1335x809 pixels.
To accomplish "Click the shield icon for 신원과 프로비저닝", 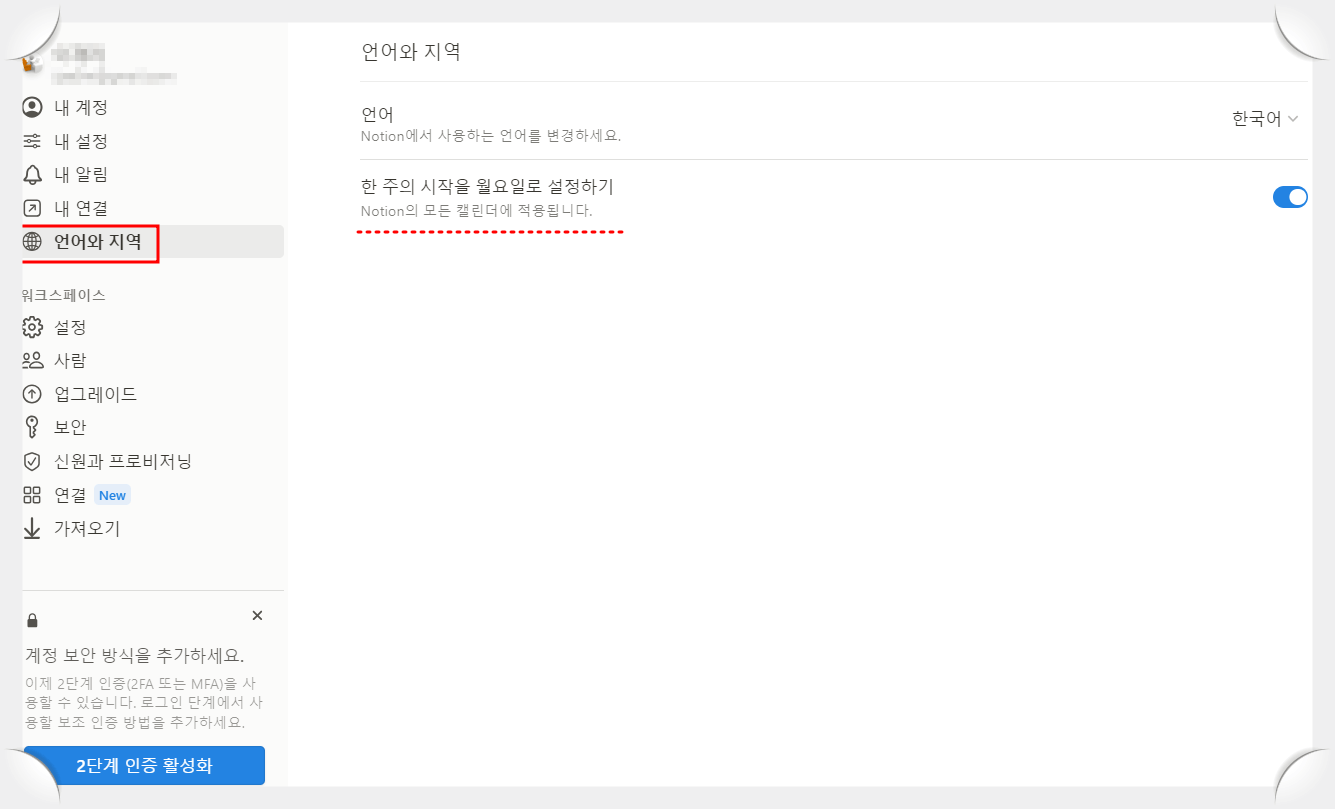I will (31, 461).
